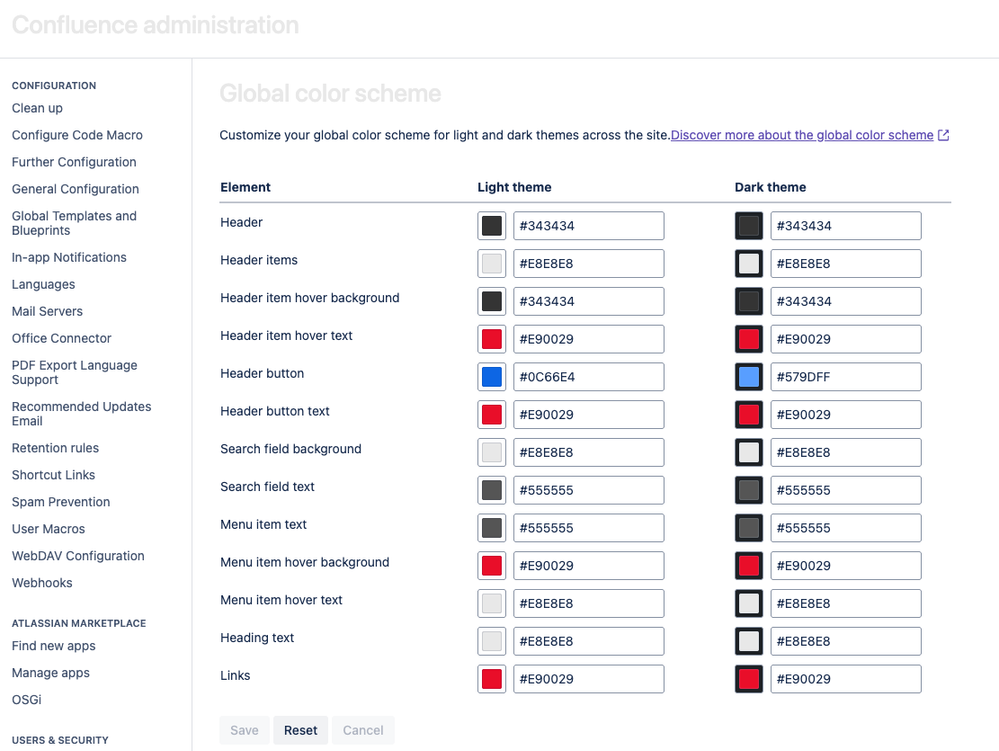Open General Configuration
999x751 pixels.
(x=75, y=189)
